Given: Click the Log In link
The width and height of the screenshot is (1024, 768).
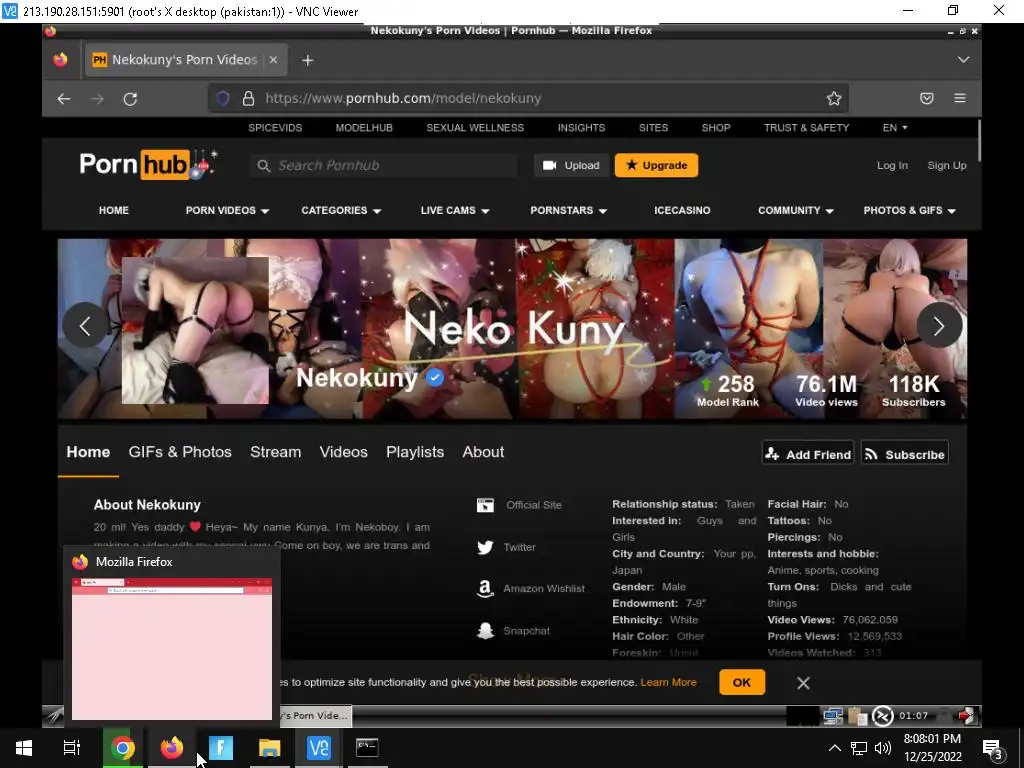Looking at the screenshot, I should (x=892, y=165).
